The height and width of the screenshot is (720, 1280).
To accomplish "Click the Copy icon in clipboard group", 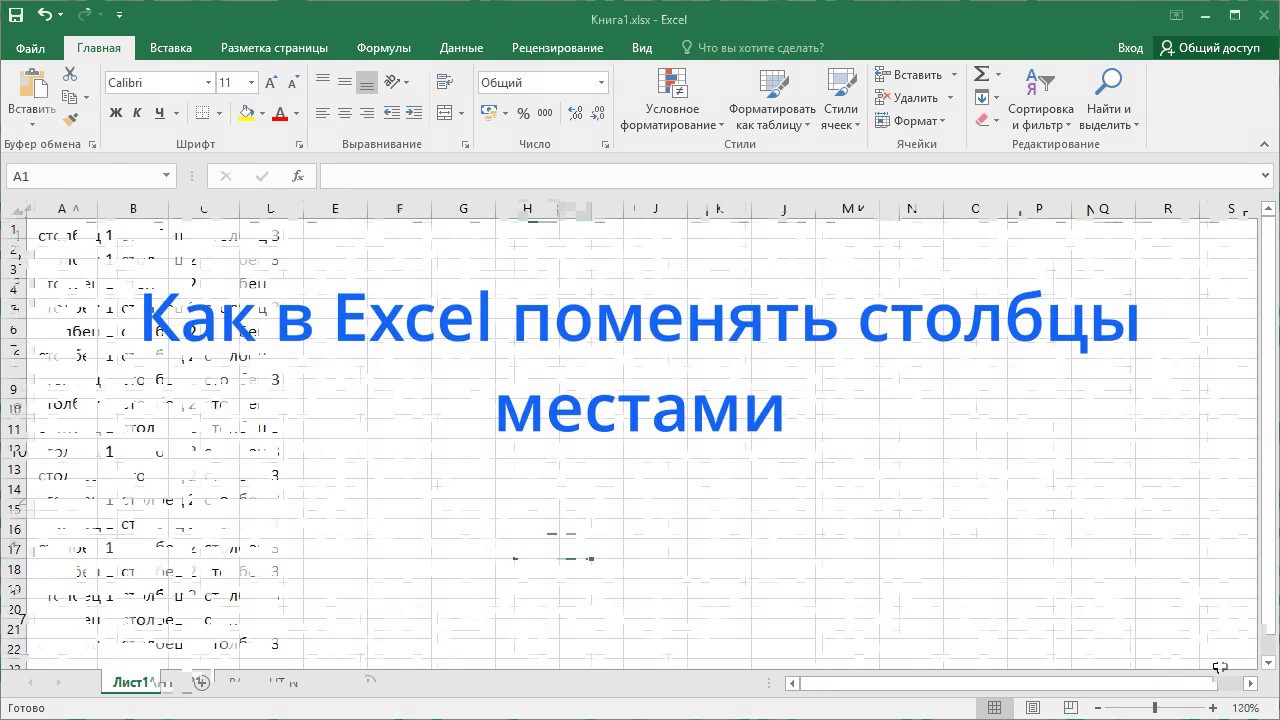I will [x=69, y=97].
